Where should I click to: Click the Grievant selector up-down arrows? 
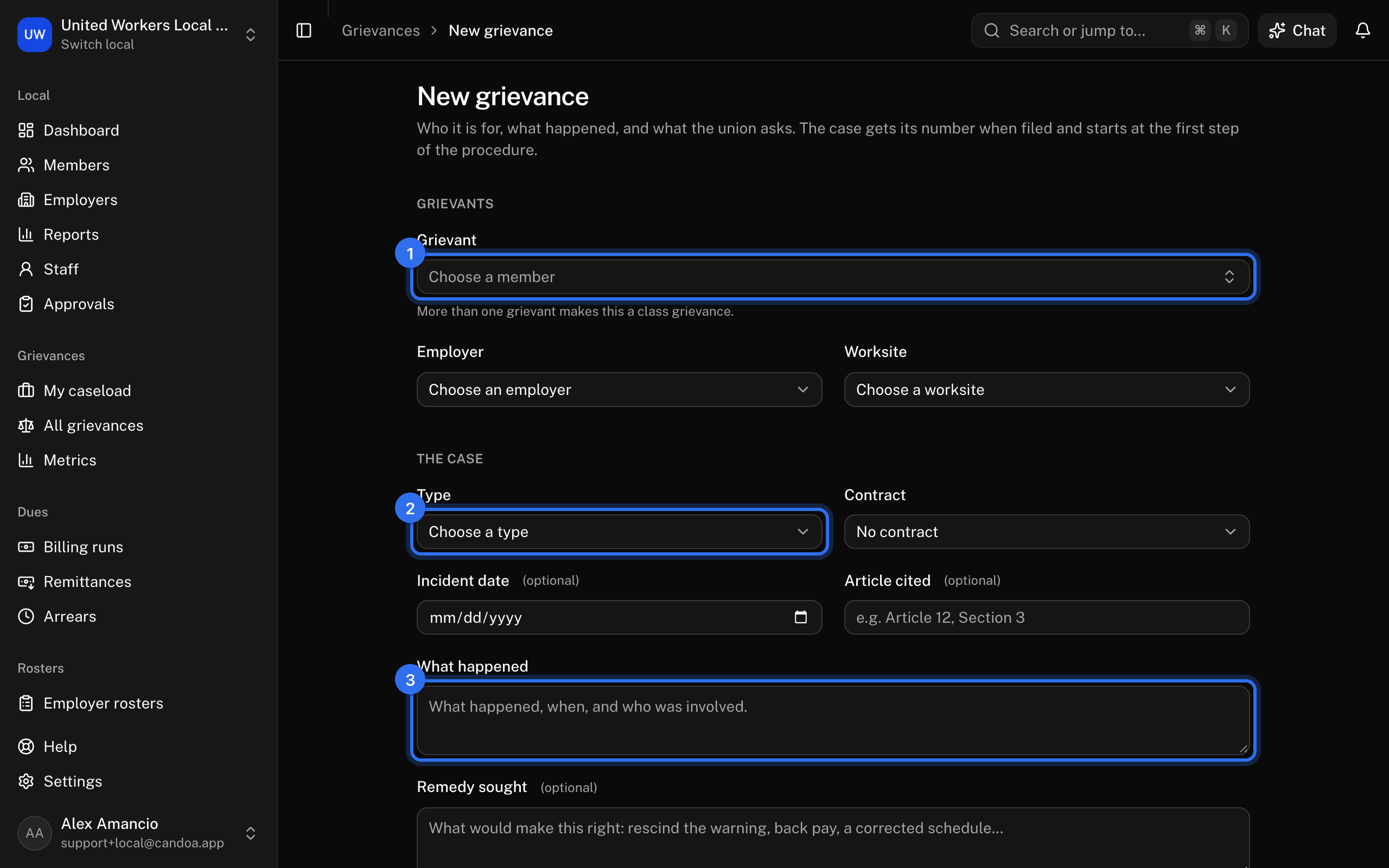click(x=1229, y=277)
